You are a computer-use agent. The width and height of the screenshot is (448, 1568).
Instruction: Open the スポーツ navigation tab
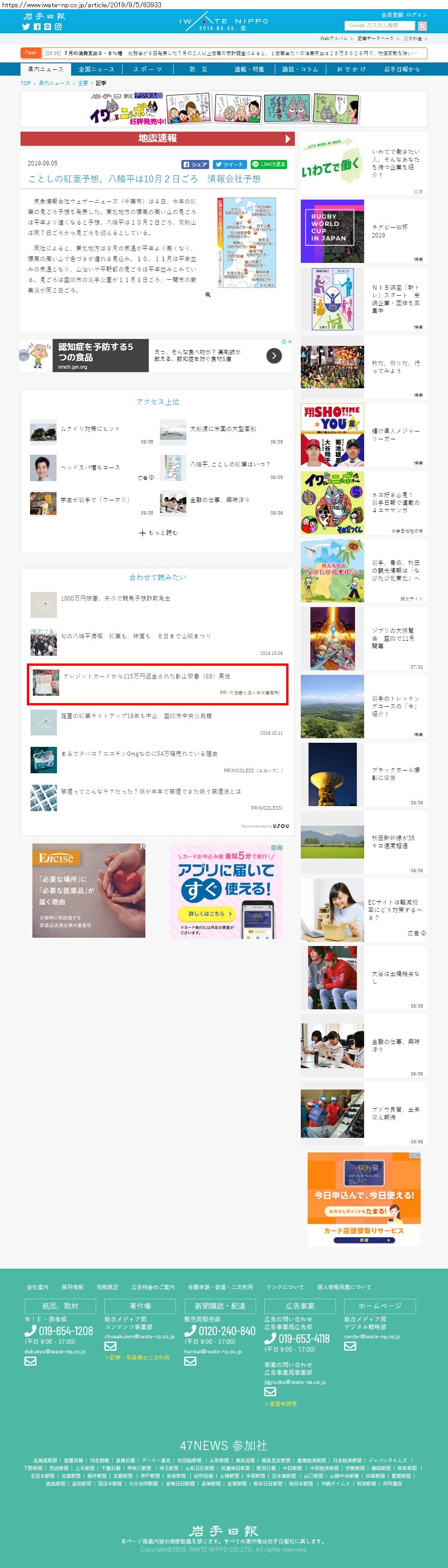148,69
